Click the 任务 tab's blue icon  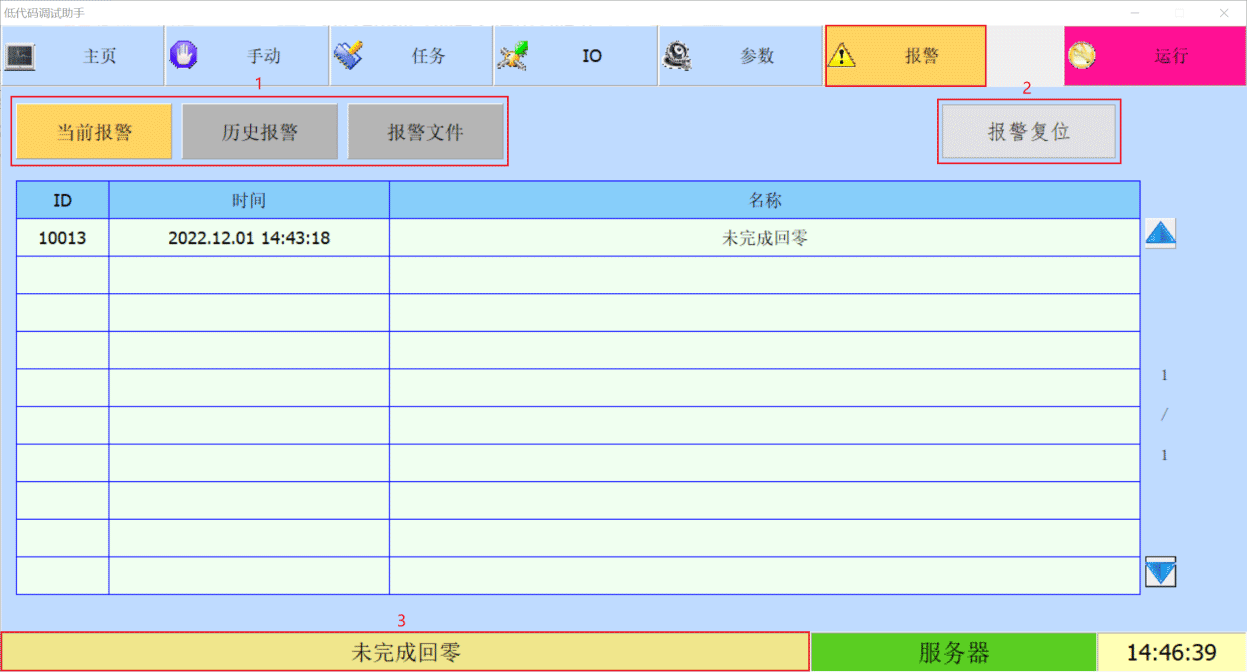click(x=348, y=55)
